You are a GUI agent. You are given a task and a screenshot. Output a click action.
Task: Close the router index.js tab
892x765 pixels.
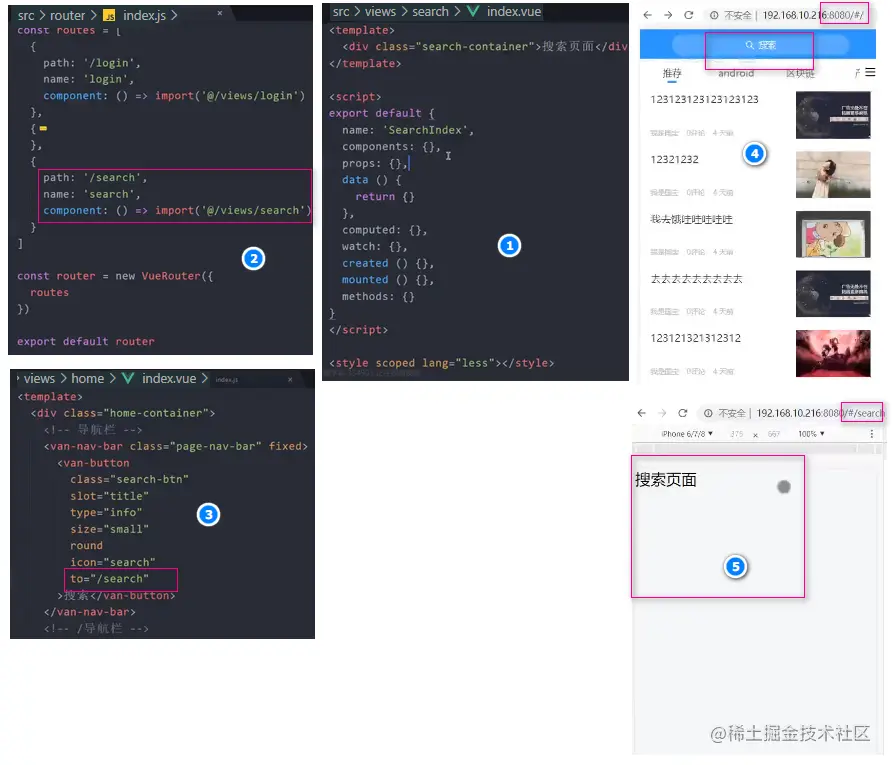pos(220,13)
